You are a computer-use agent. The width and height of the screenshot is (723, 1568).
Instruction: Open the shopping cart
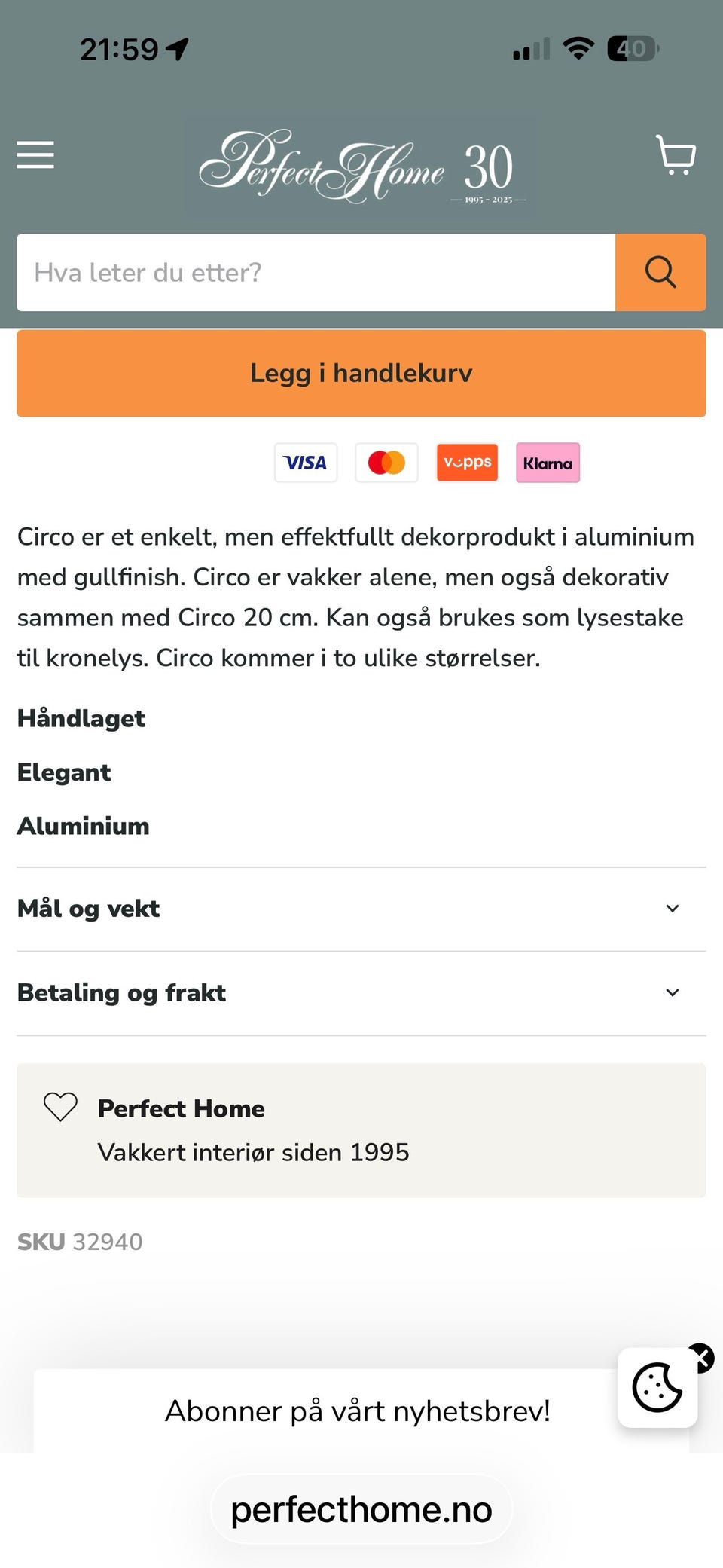[676, 155]
